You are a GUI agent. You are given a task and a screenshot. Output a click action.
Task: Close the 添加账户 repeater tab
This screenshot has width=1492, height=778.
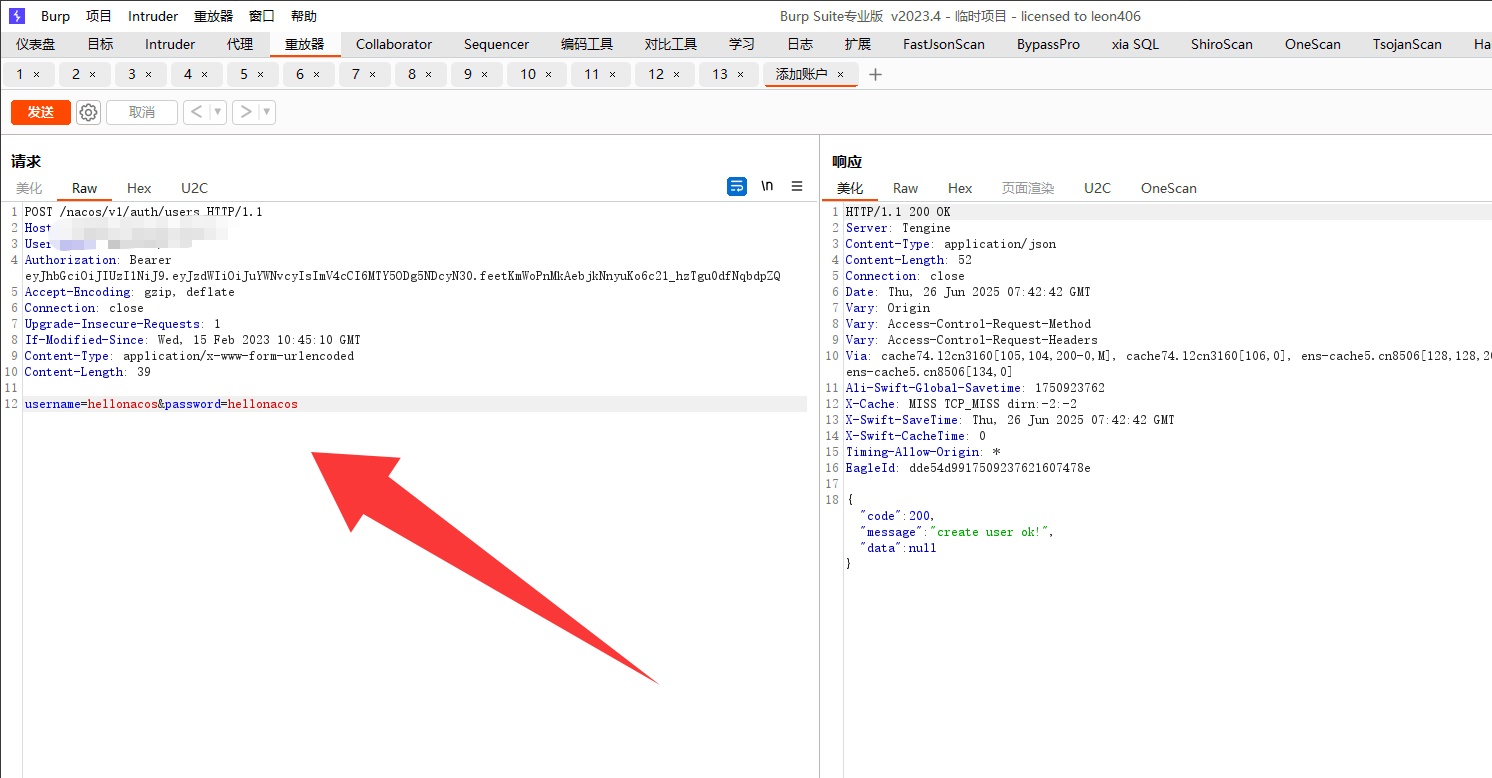[841, 75]
